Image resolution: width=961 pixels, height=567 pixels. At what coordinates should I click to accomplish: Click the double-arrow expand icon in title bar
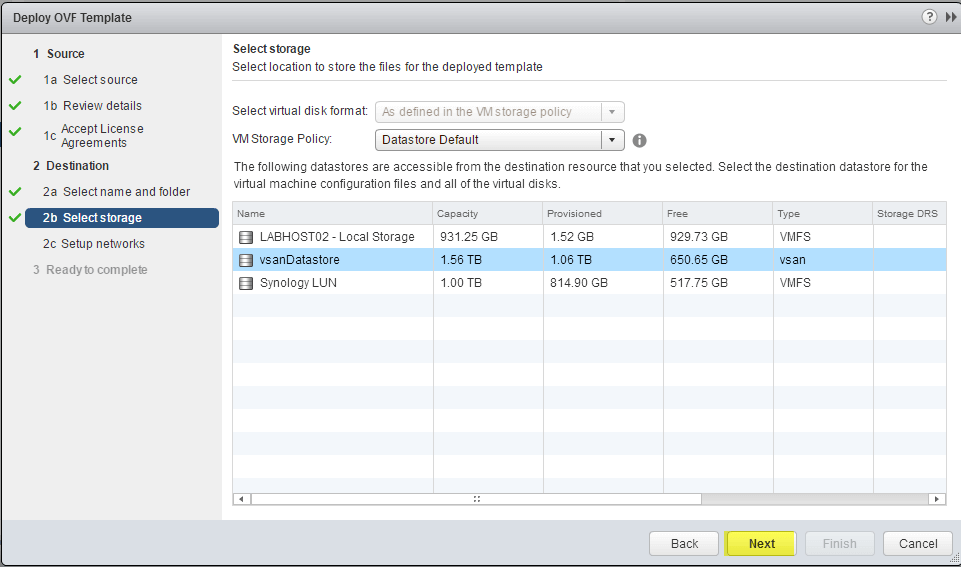(951, 17)
